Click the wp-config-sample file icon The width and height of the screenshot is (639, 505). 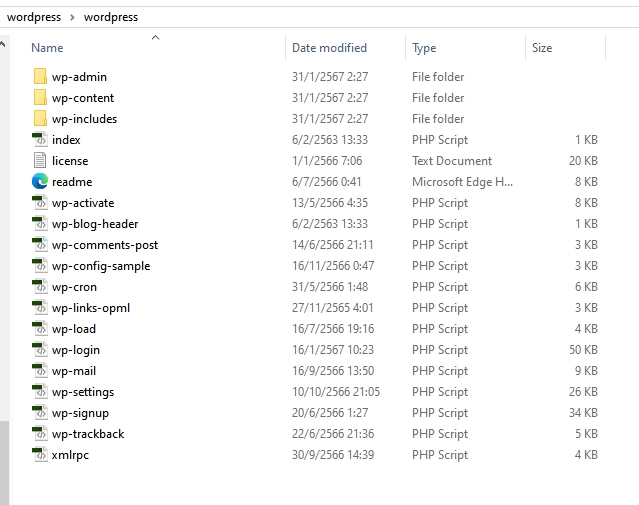[x=40, y=266]
